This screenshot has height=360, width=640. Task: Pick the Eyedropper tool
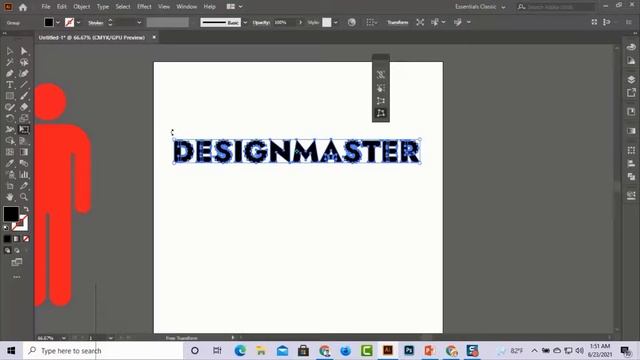coord(9,163)
